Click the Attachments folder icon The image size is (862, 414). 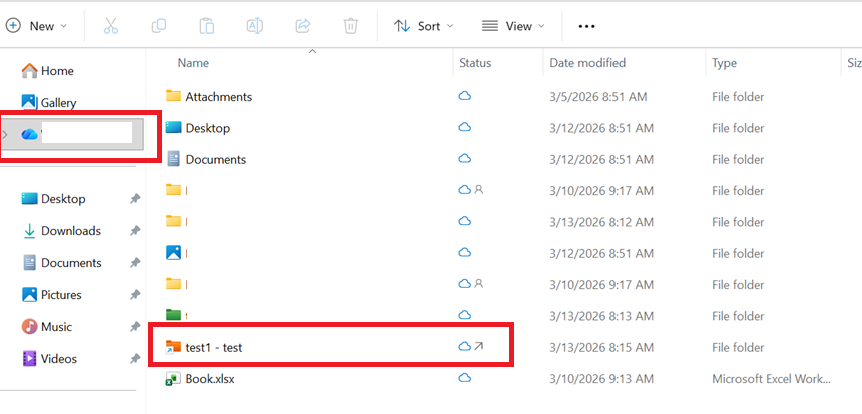point(173,96)
